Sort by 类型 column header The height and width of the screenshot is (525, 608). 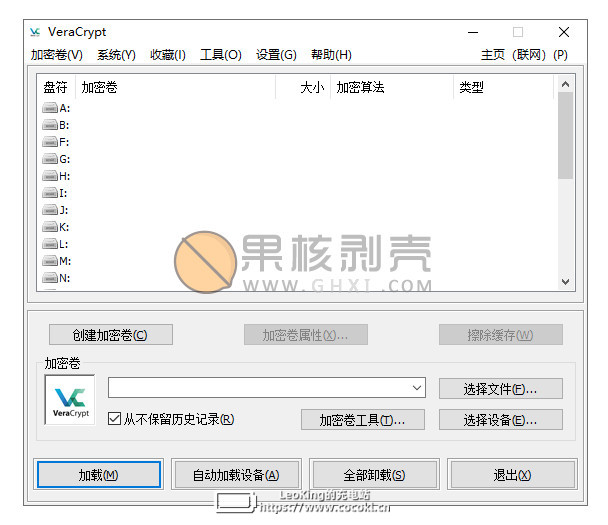(503, 87)
